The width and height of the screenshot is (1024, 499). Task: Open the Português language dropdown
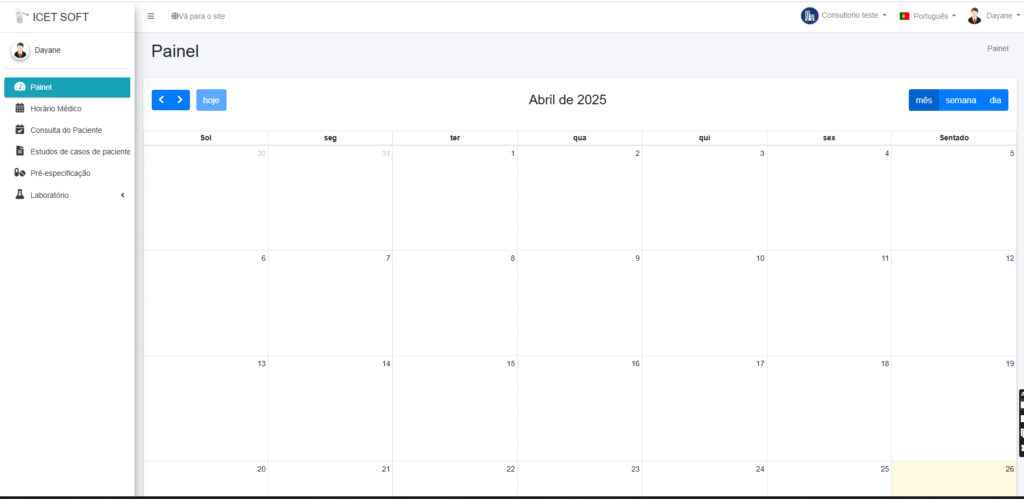click(927, 16)
